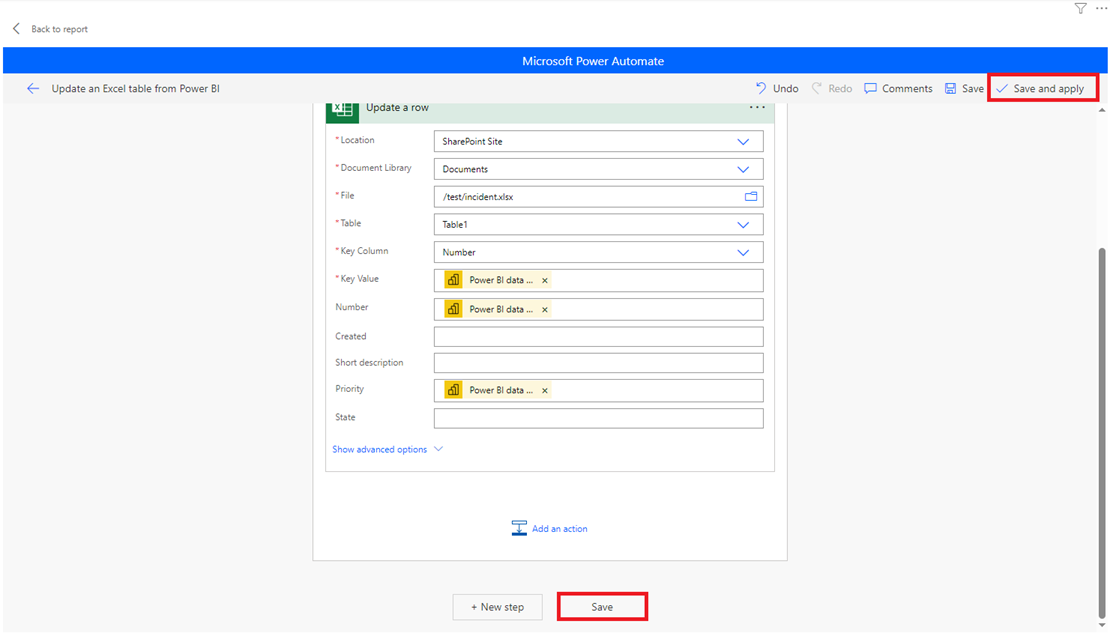Screen dimensions: 1110x636
Task: Open Comments speech bubble icon
Action: point(870,89)
